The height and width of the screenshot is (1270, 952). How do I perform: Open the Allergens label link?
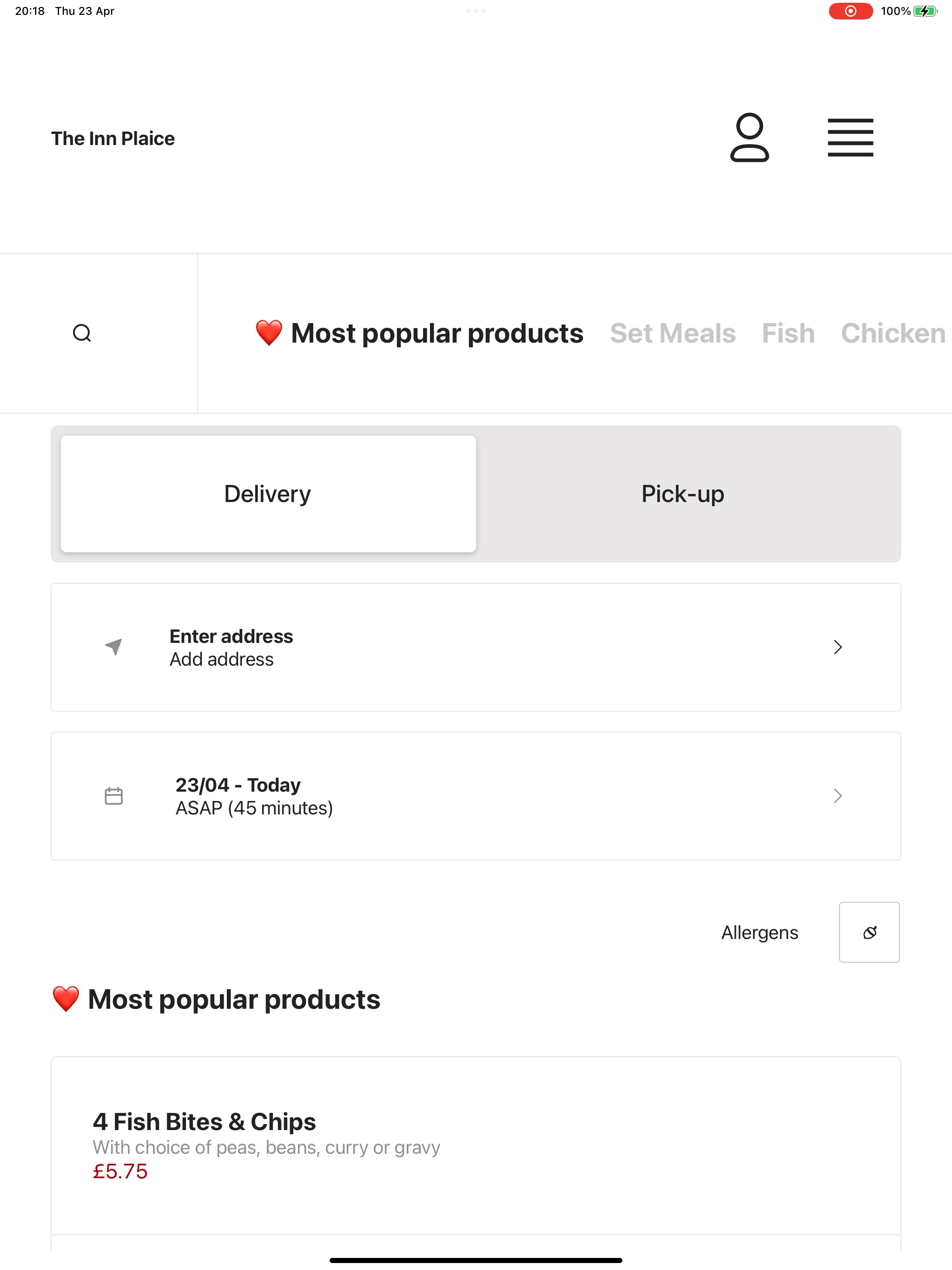(x=760, y=933)
